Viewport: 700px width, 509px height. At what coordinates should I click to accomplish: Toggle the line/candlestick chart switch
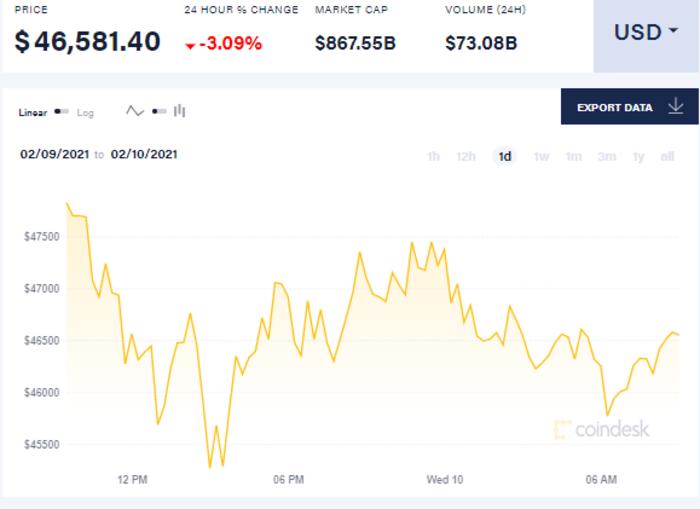pos(159,111)
